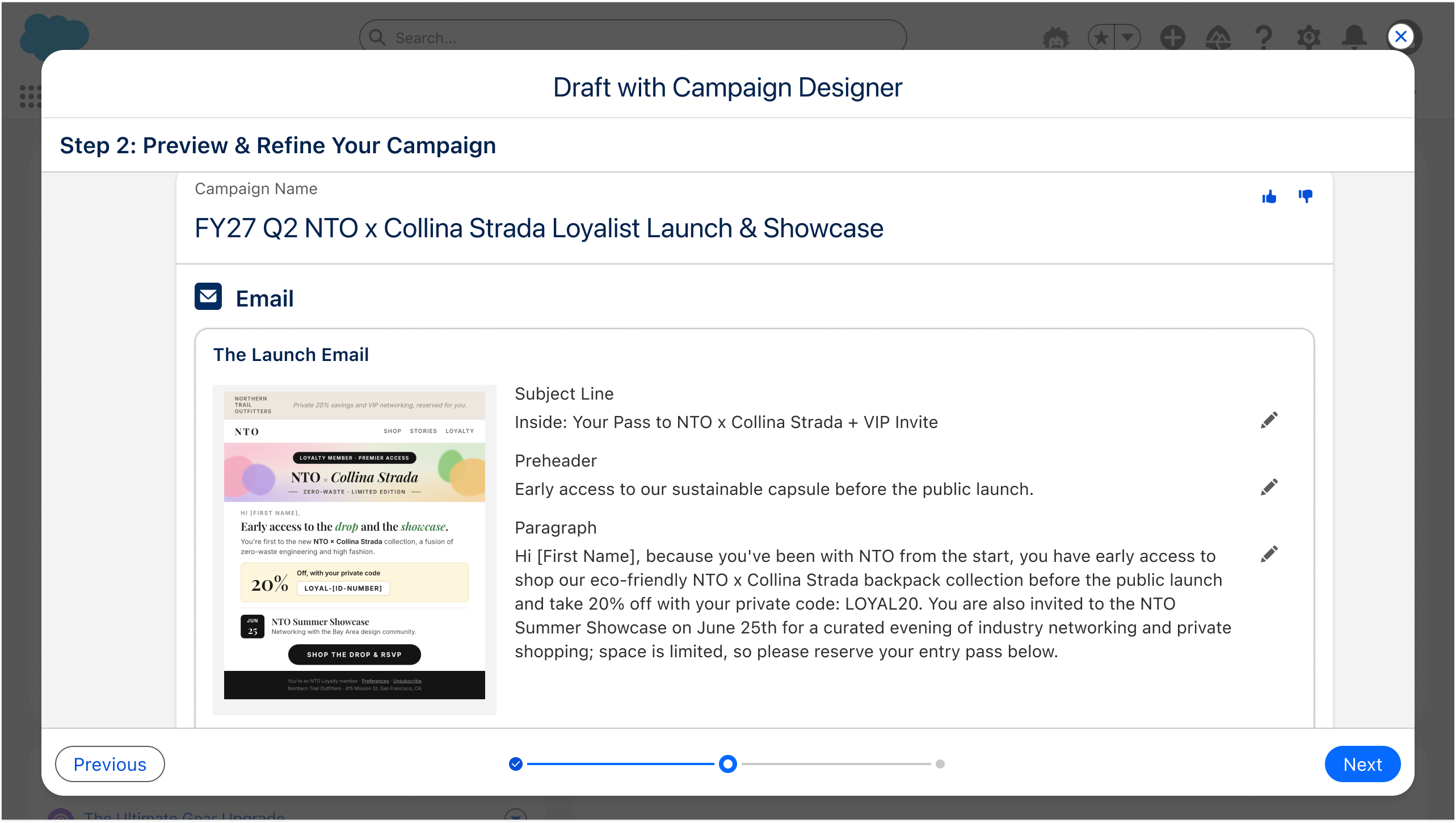This screenshot has height=823, width=1456.
Task: Click the global create plus icon
Action: pyautogui.click(x=1172, y=38)
